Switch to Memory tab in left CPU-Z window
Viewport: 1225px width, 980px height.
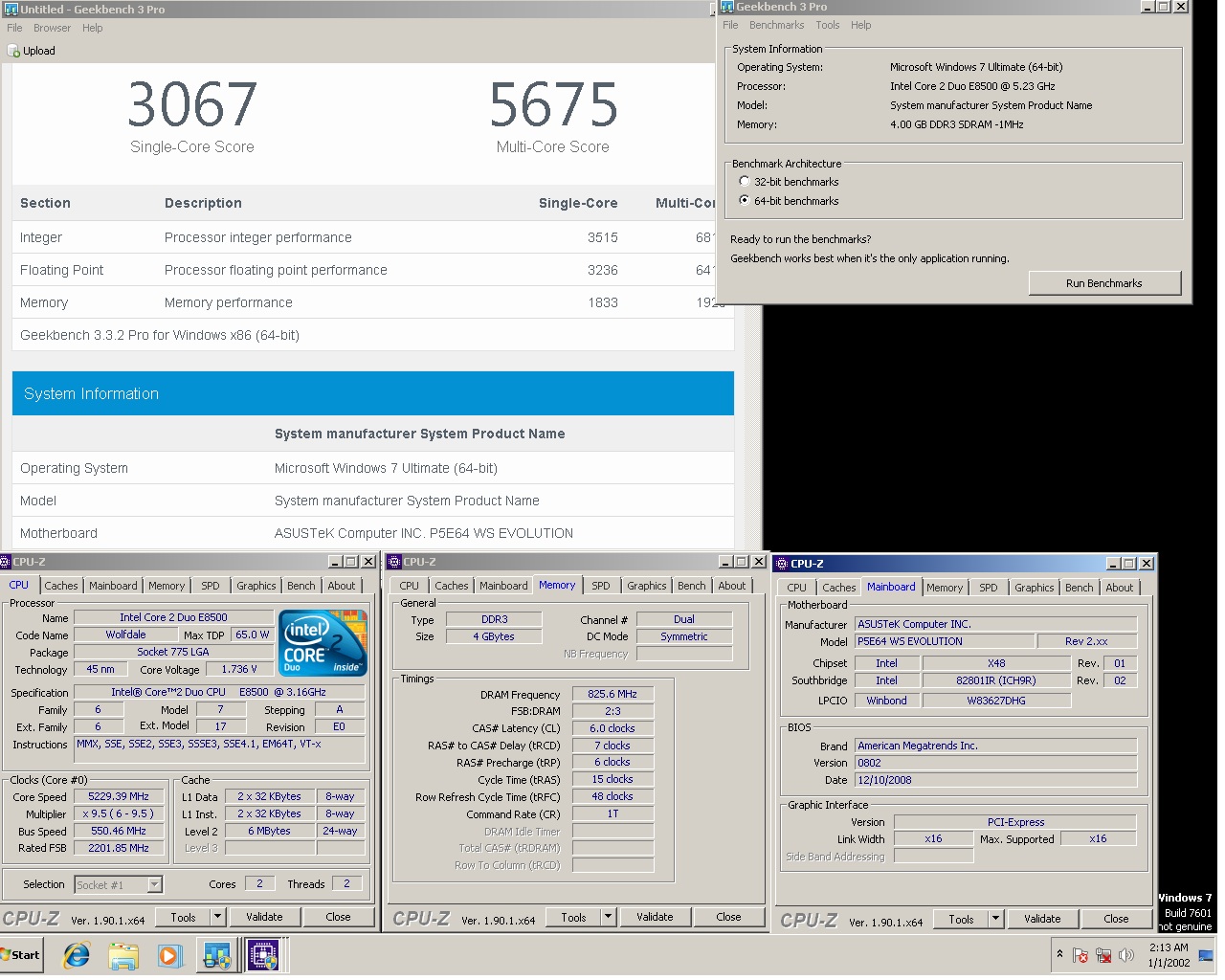tap(167, 586)
